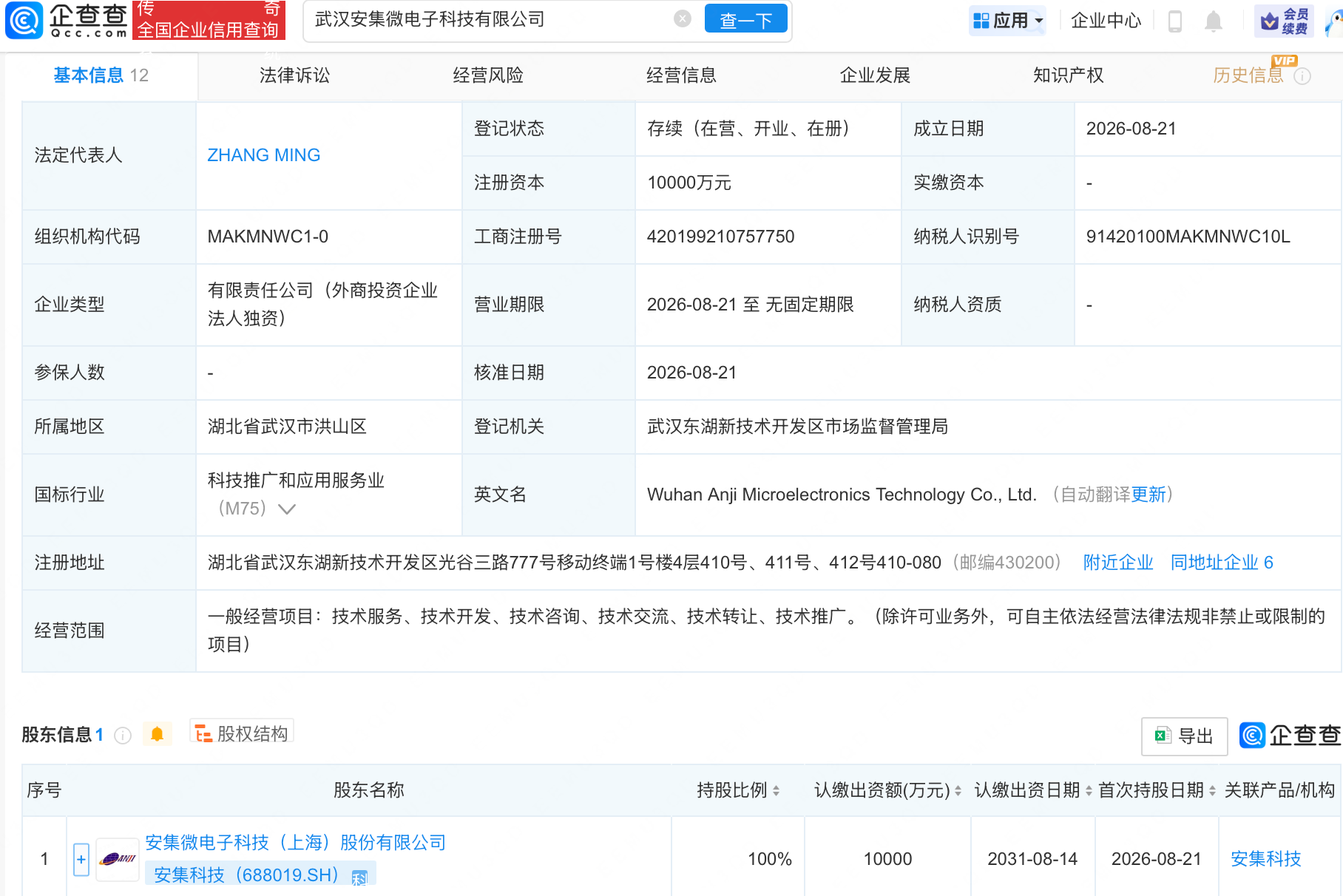
Task: Click stock tag 安集科技（688019.SH）
Action: (260, 875)
